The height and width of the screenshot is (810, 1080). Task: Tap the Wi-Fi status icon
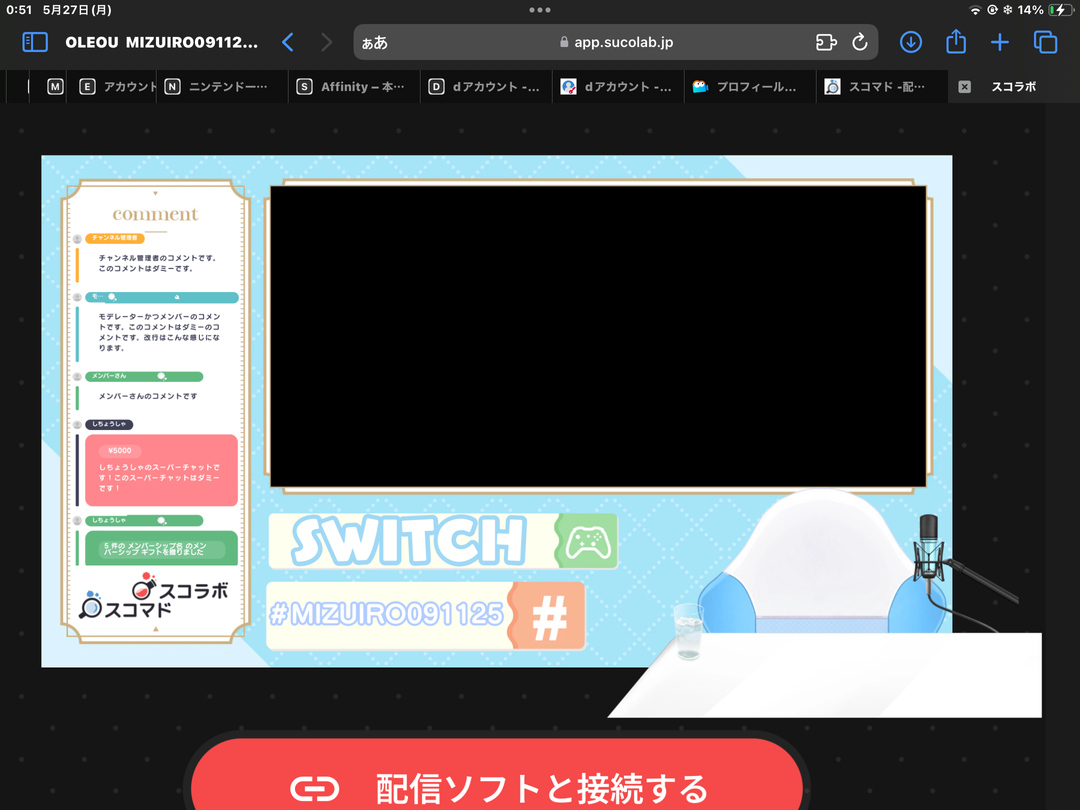point(975,10)
